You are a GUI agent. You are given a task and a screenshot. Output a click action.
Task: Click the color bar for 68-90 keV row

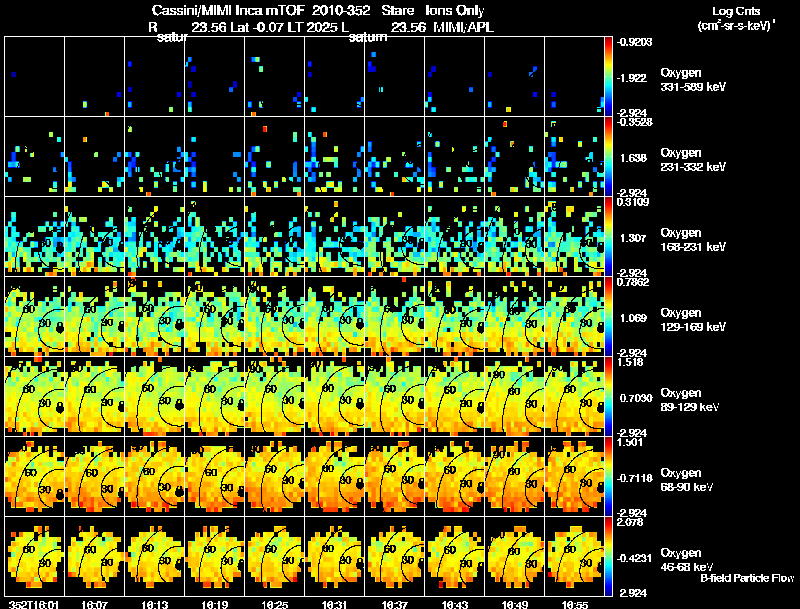point(608,476)
